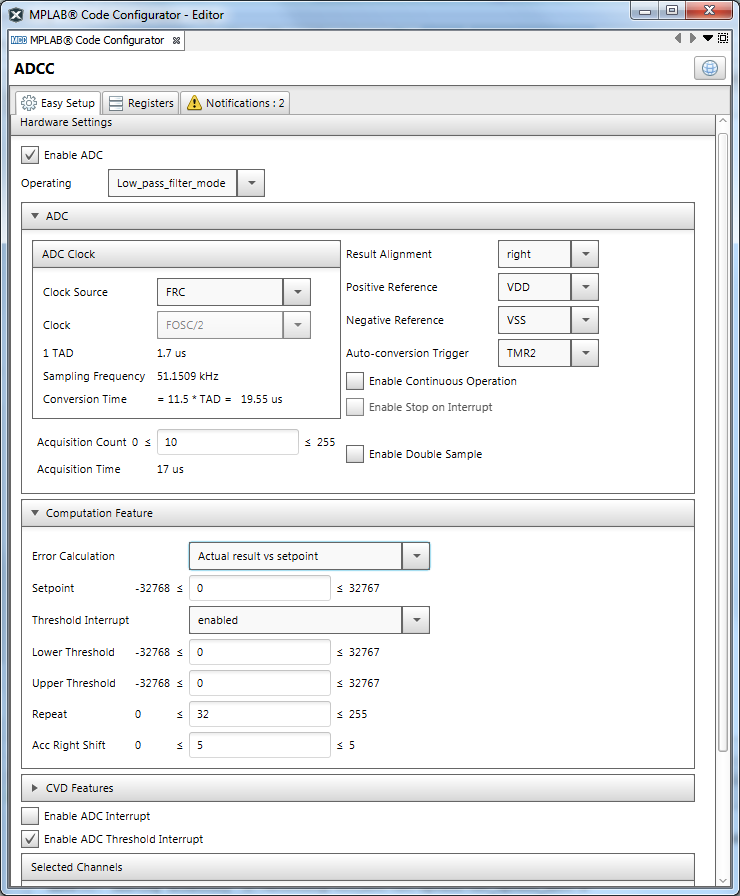Click the 51.1509 kHz sampling frequency value
Viewport: 740px width, 896px height.
pyautogui.click(x=187, y=376)
